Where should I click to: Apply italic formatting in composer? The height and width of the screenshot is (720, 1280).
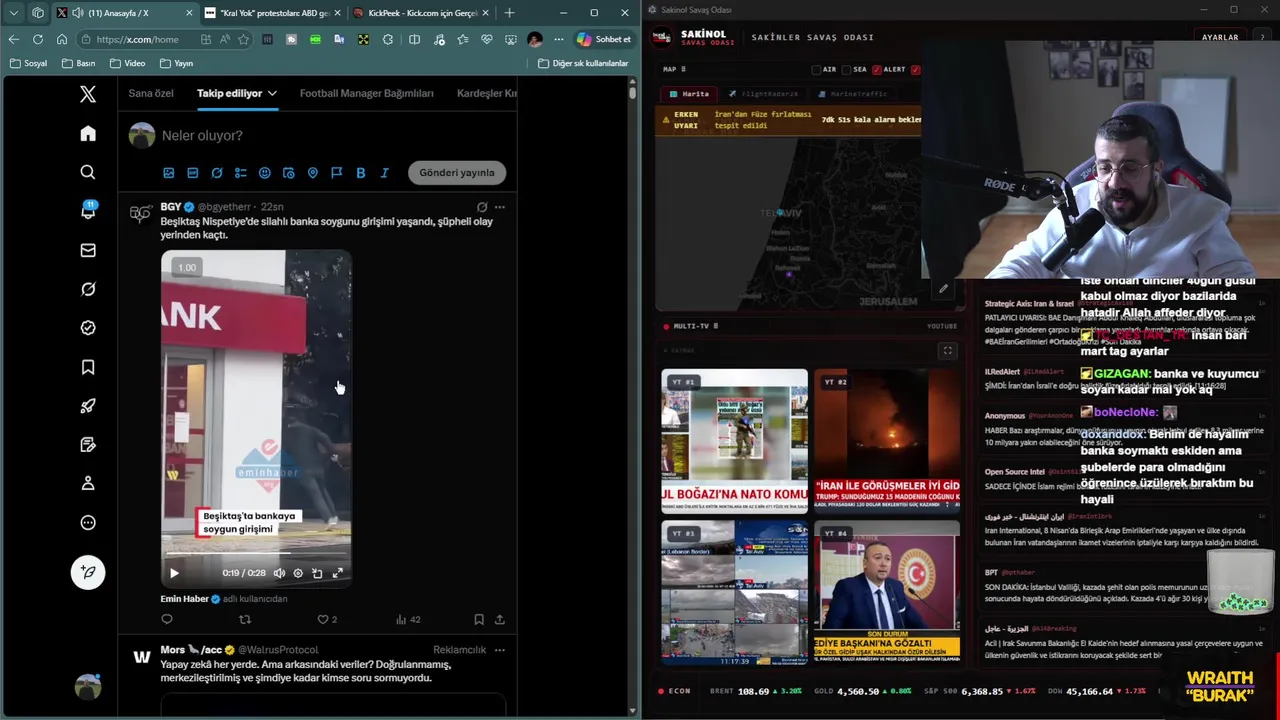[385, 173]
